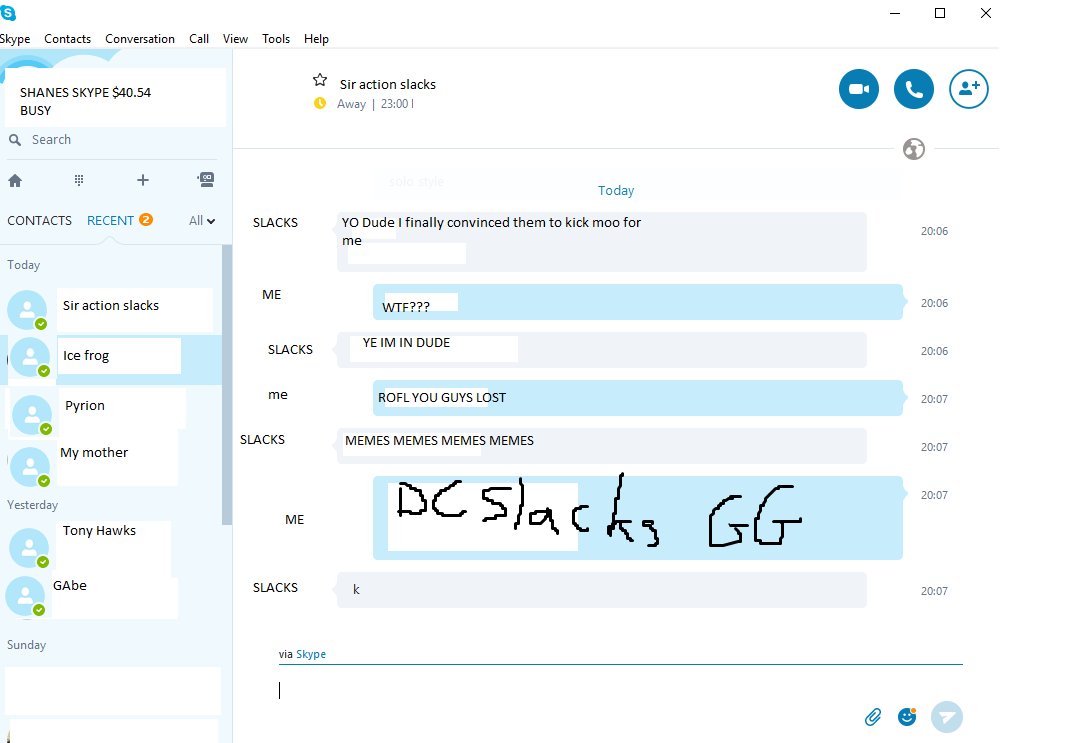The height and width of the screenshot is (743, 1068).
Task: Open chat with Pyrion
Action: [110, 413]
